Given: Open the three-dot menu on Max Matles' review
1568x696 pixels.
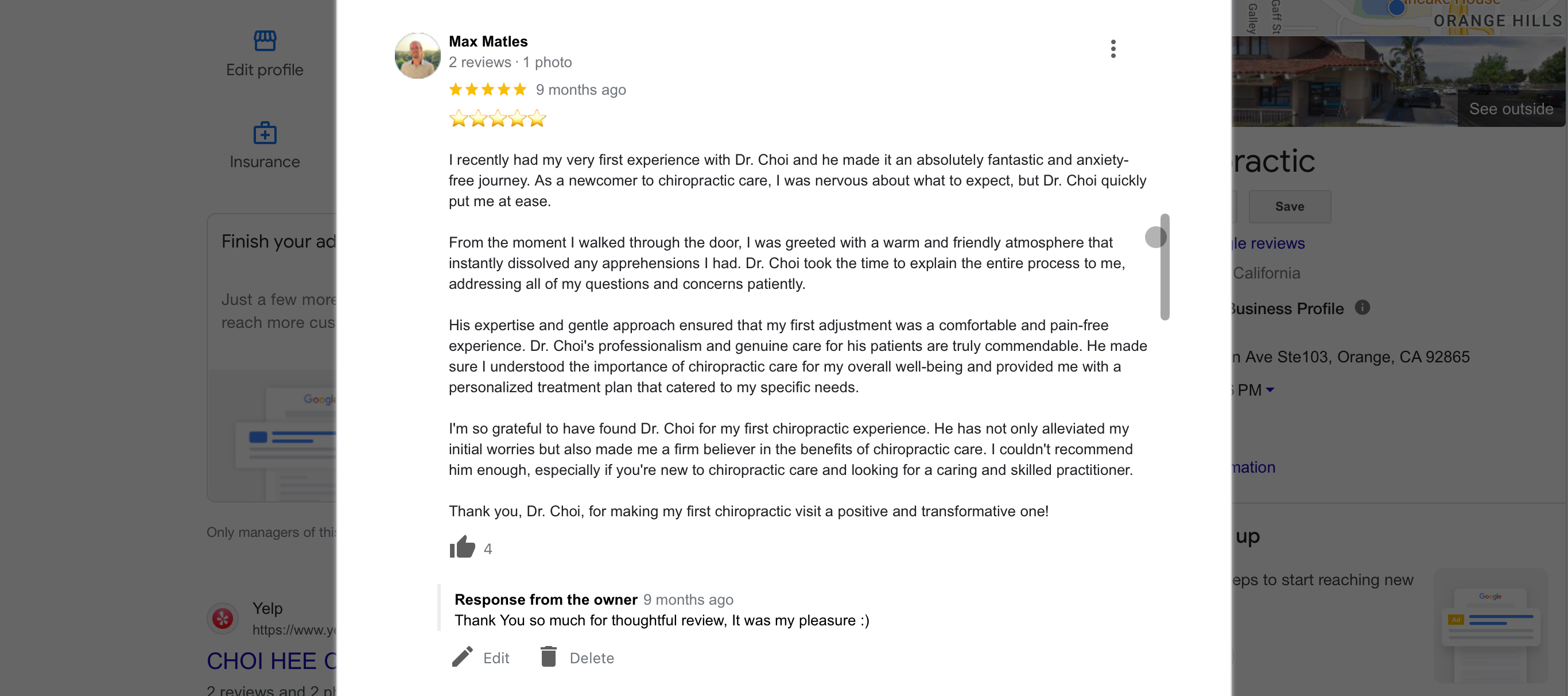Looking at the screenshot, I should pyautogui.click(x=1113, y=49).
